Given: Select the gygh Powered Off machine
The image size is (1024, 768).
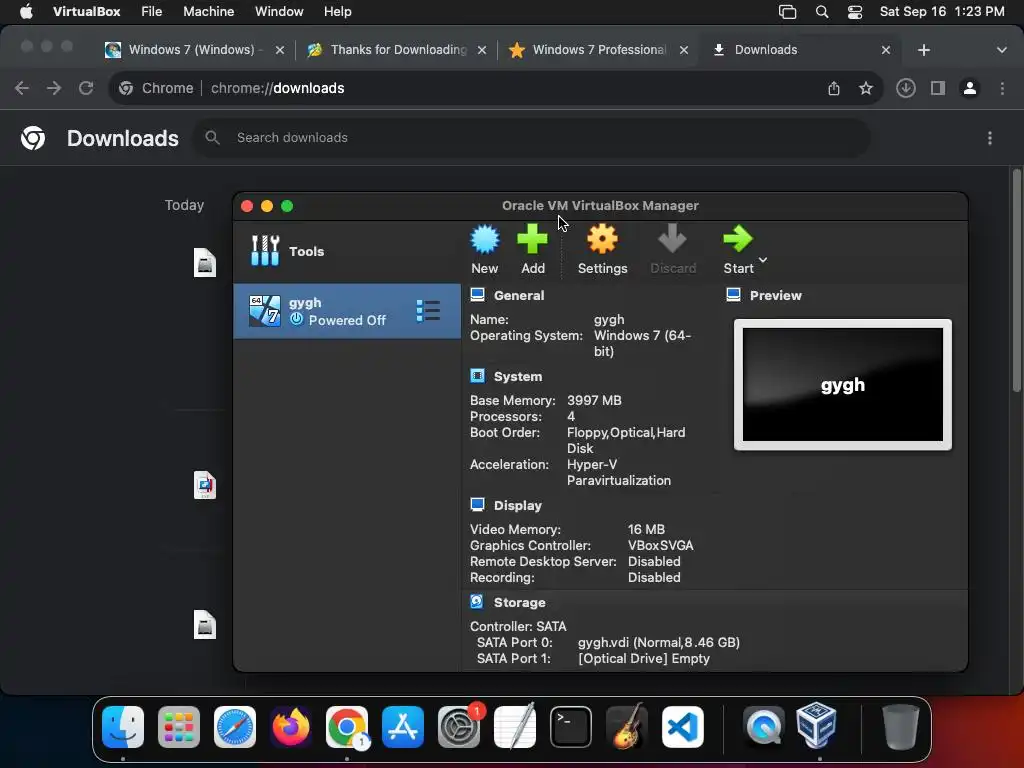Looking at the screenshot, I should (x=347, y=311).
